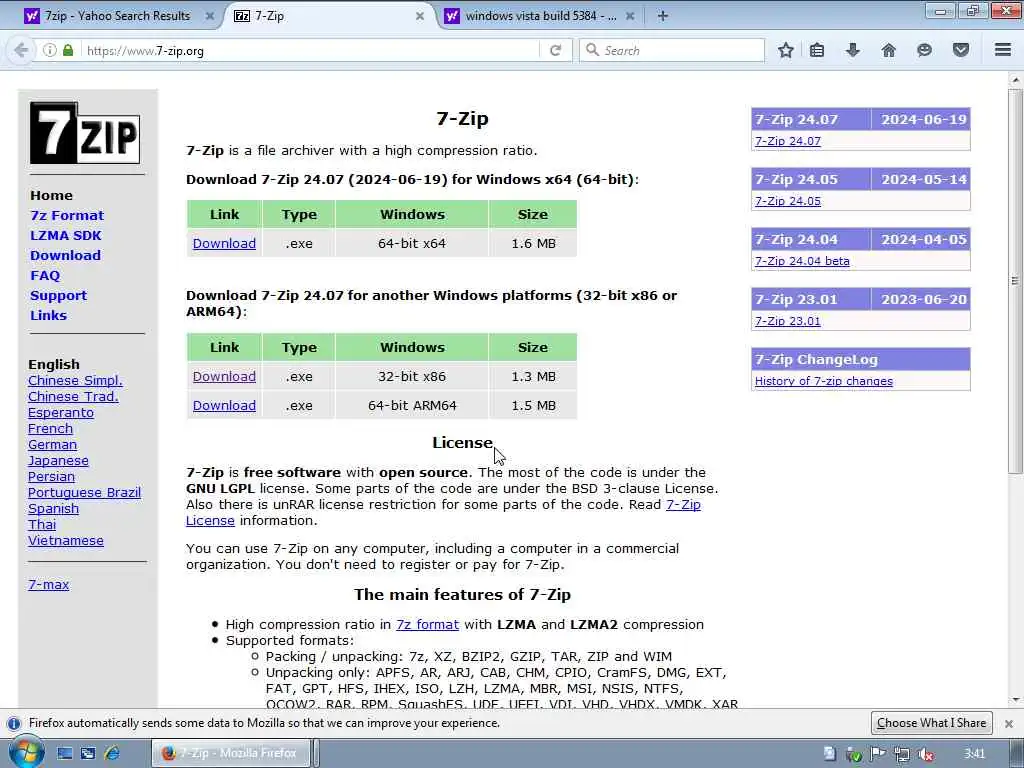Open Links sidebar entry
This screenshot has width=1024, height=768.
point(48,315)
